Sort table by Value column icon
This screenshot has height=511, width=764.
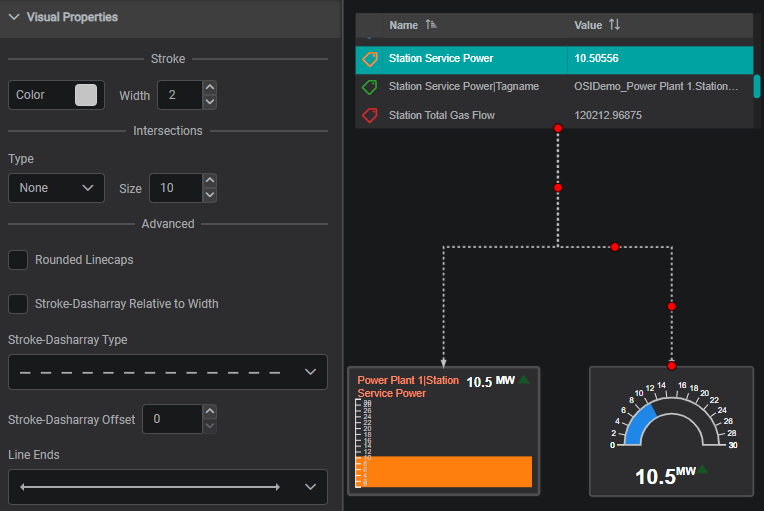pyautogui.click(x=614, y=24)
